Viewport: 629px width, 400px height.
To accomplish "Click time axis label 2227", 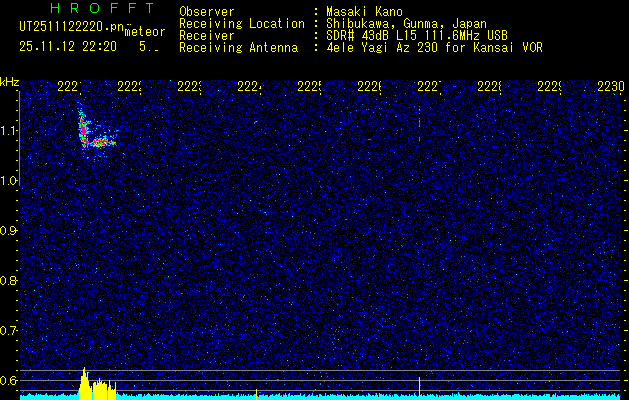I will pos(429,87).
